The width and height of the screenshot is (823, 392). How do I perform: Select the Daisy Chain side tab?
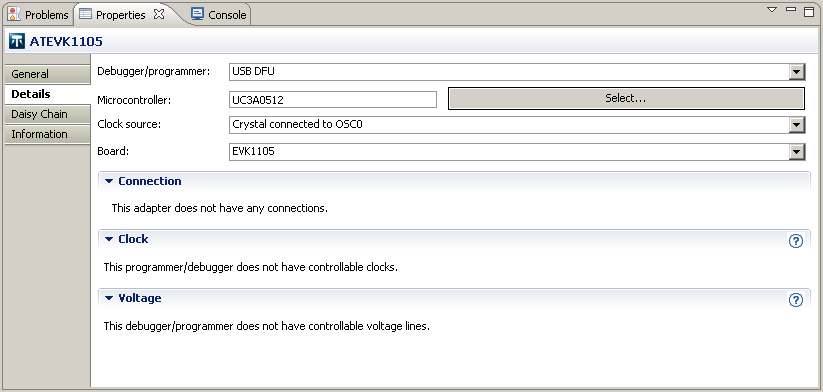(x=47, y=114)
